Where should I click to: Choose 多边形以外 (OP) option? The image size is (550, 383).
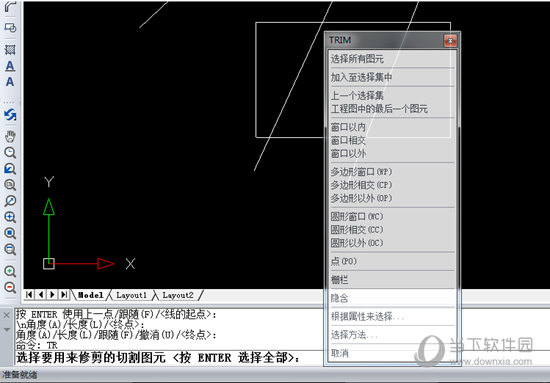[x=392, y=198]
